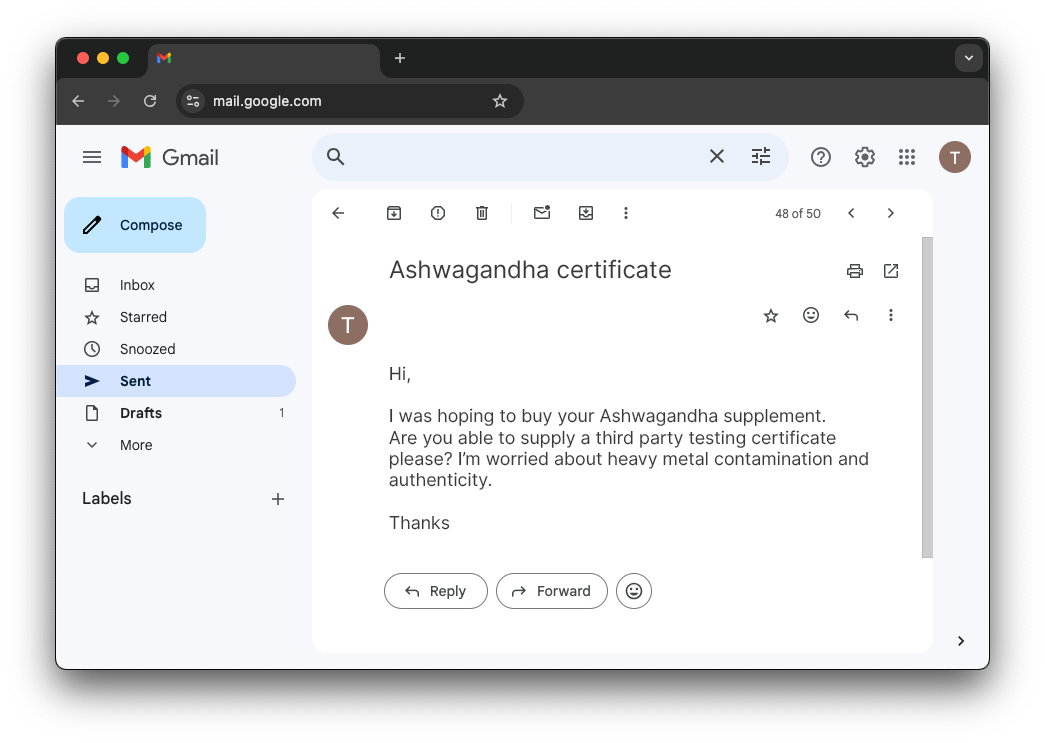Open the tab search dropdown
1045x743 pixels.
[x=968, y=58]
